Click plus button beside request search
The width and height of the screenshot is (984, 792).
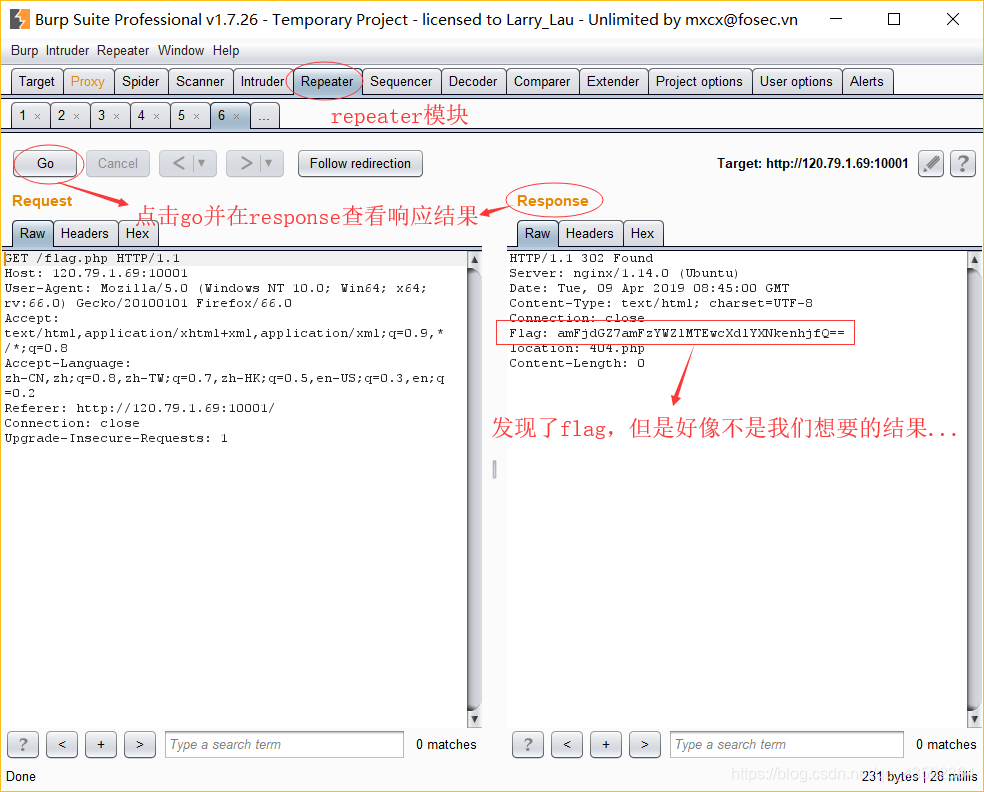[x=101, y=745]
